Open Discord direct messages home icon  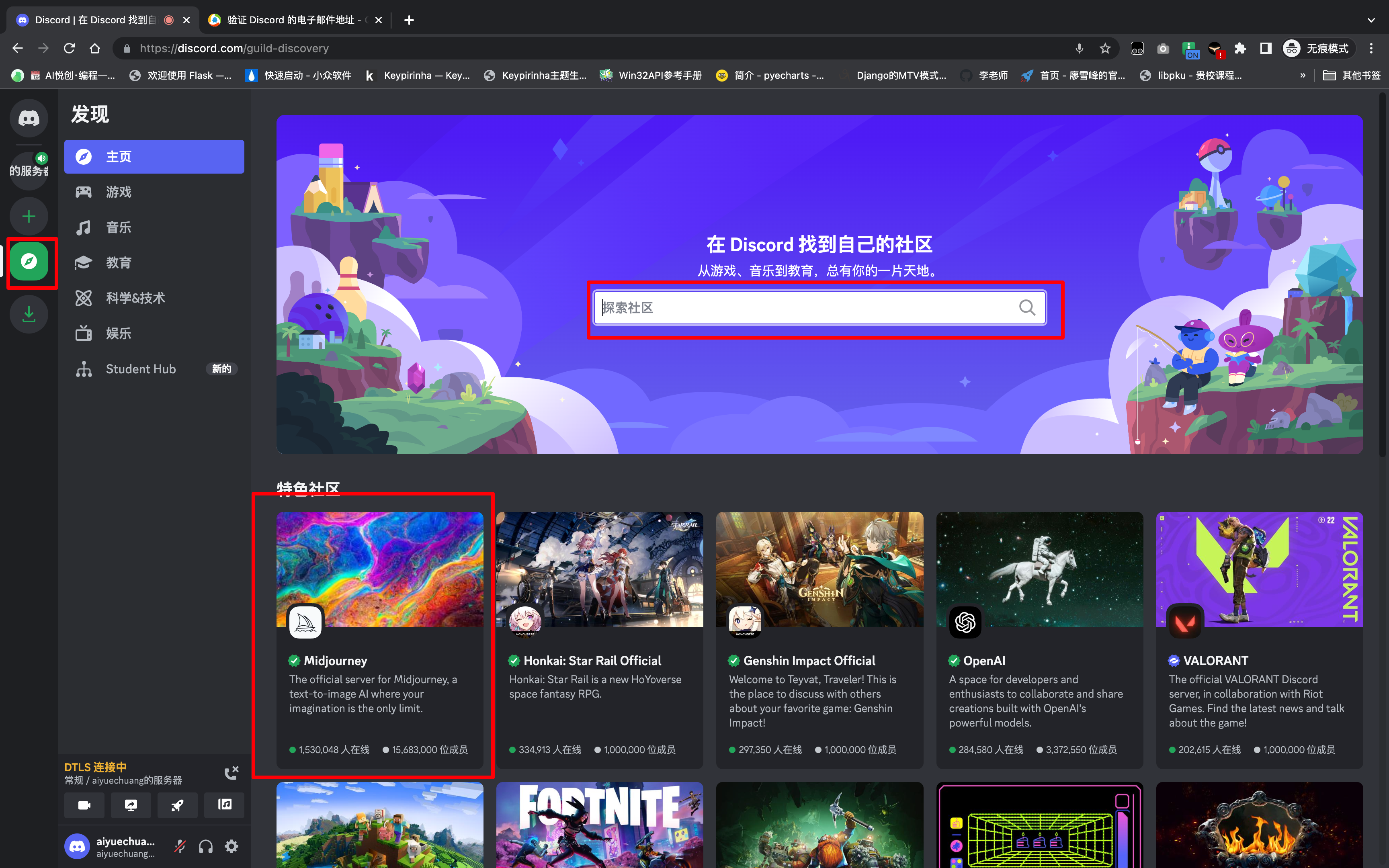coord(29,118)
